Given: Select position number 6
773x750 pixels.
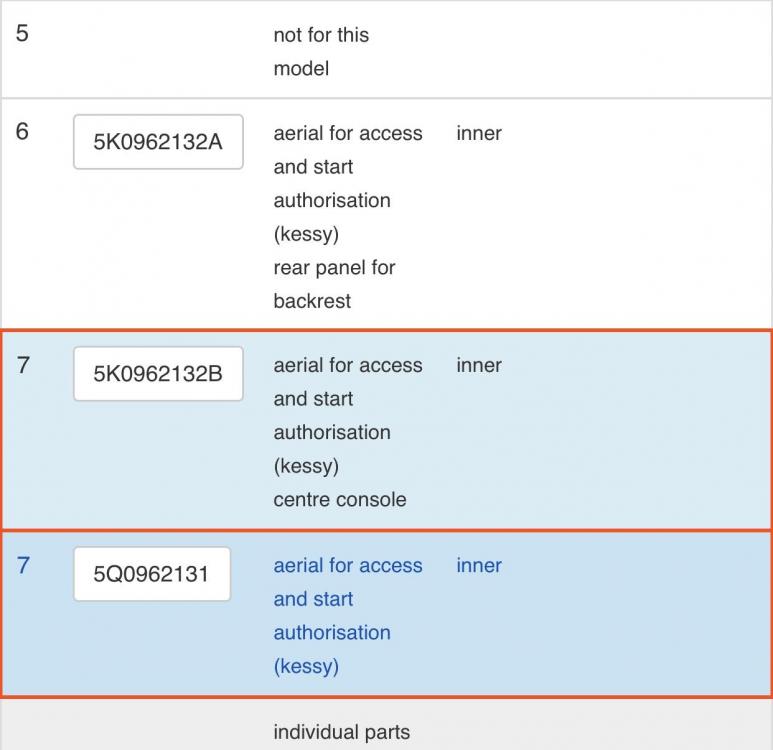Looking at the screenshot, I should click(22, 131).
